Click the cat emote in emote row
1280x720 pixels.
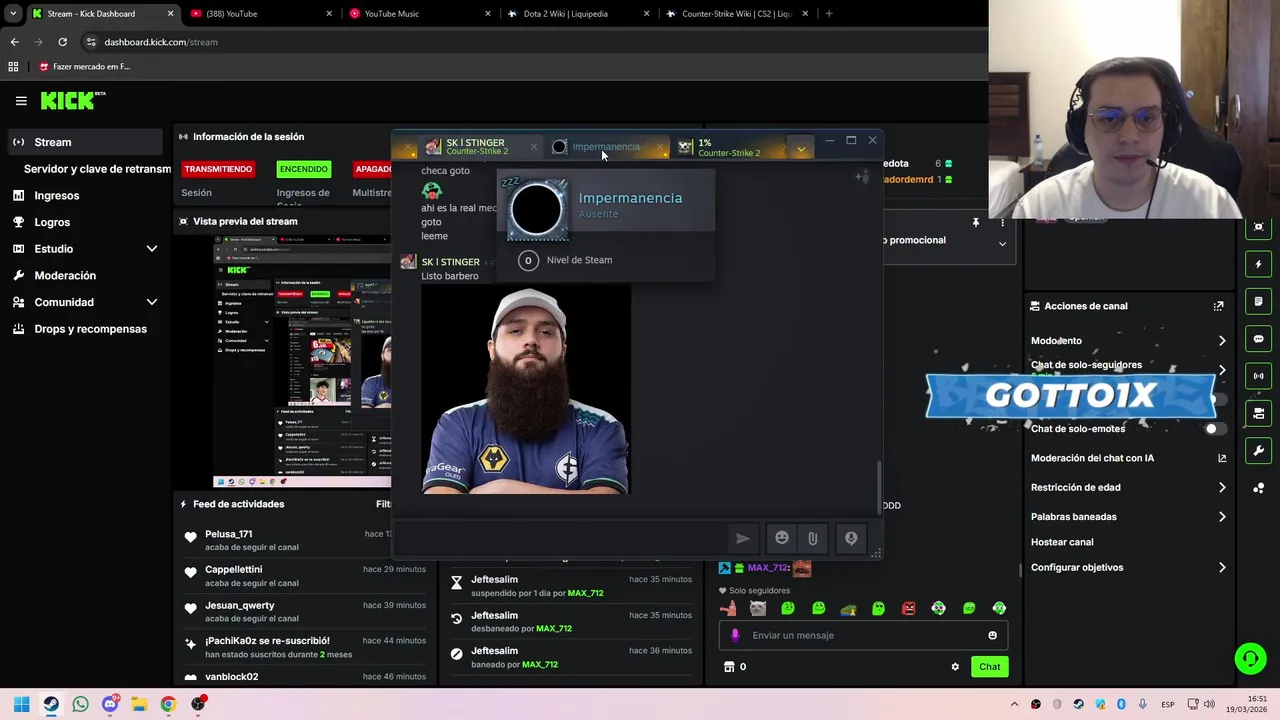758,608
